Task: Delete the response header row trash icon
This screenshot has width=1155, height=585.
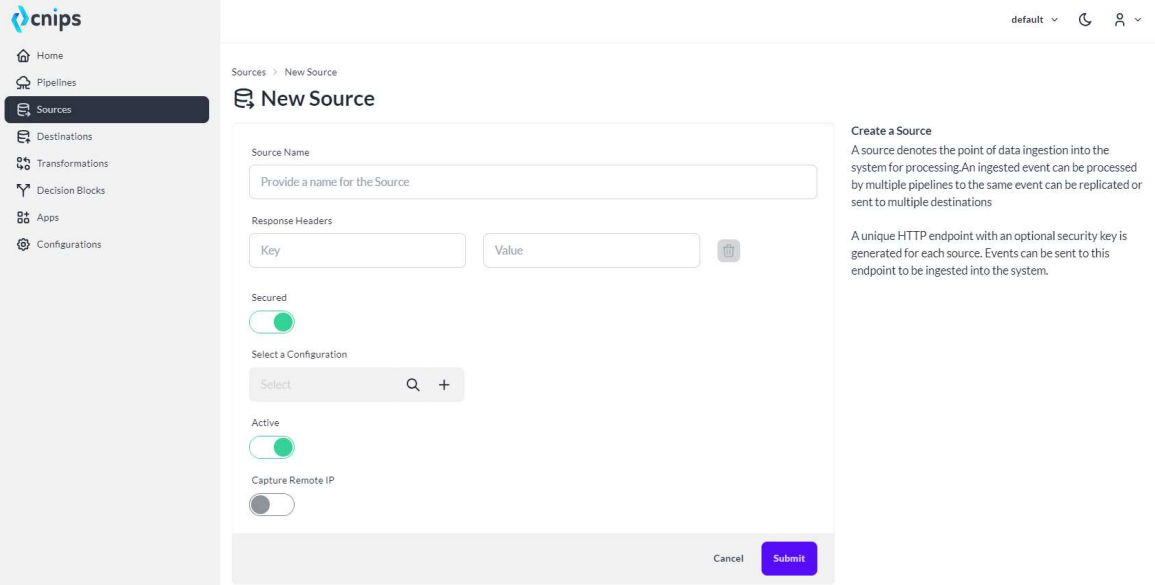Action: click(x=729, y=251)
